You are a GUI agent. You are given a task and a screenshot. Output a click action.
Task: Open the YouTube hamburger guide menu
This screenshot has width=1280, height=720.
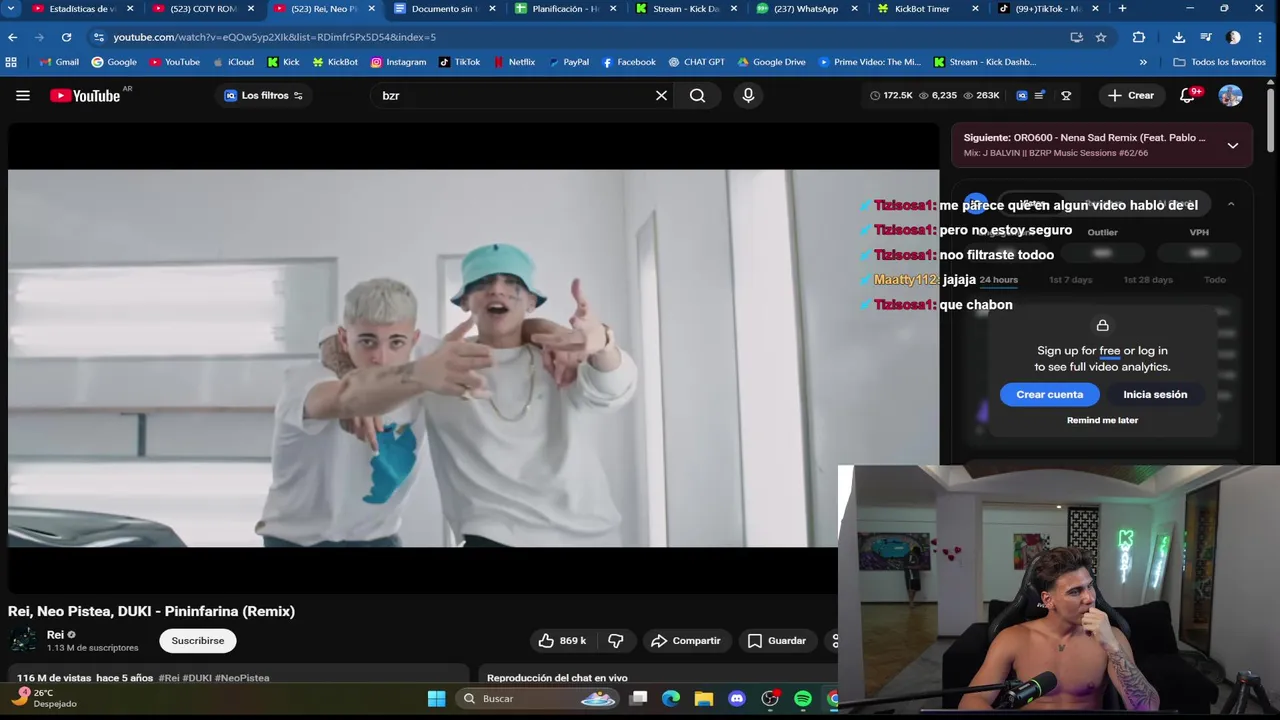coord(23,95)
